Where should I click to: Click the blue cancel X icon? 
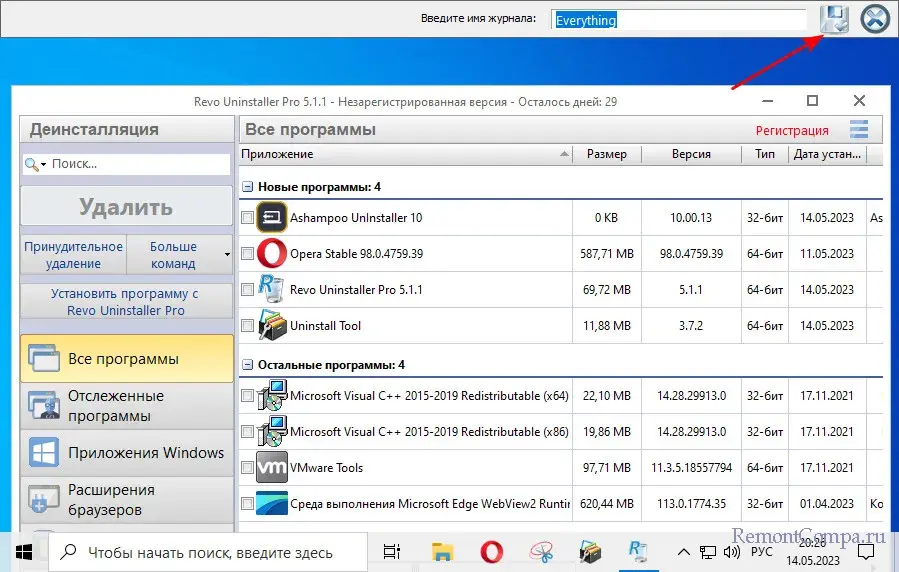(x=875, y=19)
